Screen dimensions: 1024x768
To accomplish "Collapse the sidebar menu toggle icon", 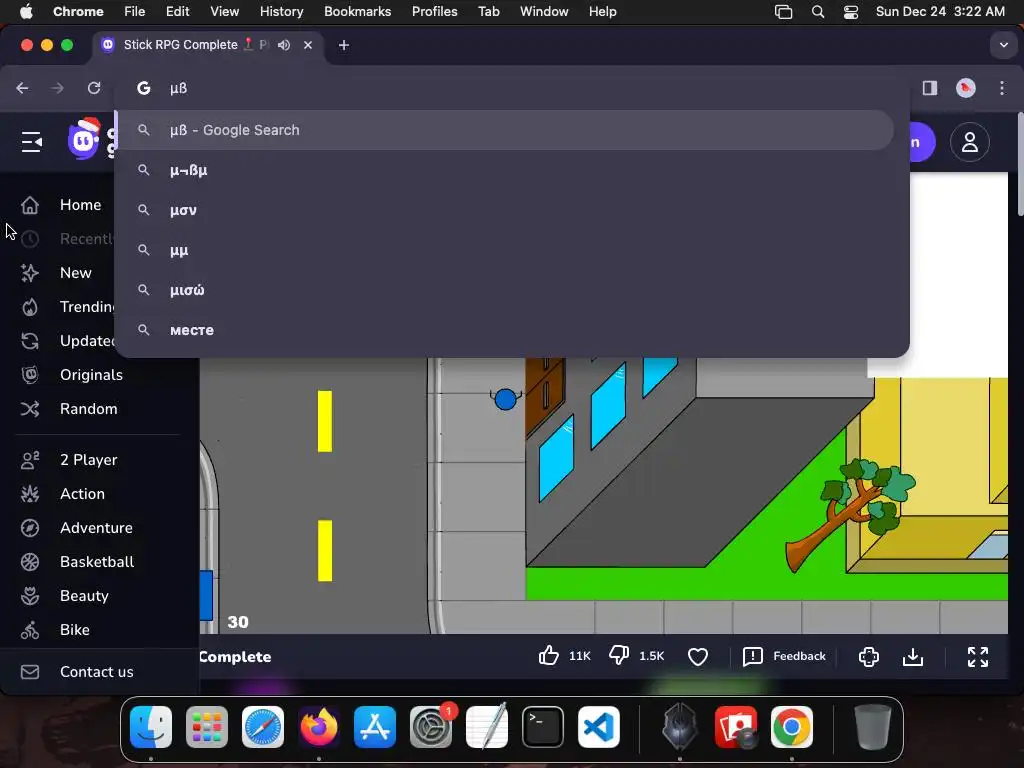I will click(x=31, y=142).
